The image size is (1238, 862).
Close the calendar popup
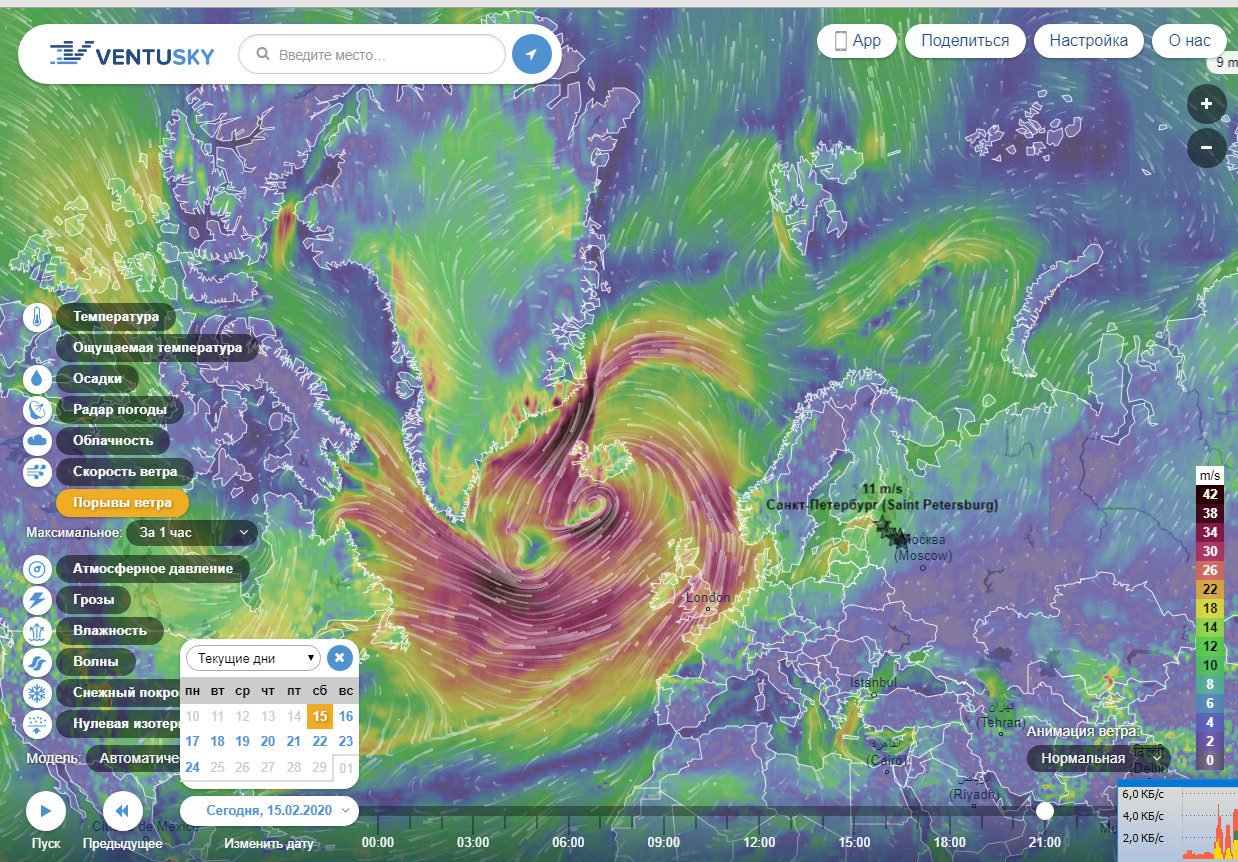pyautogui.click(x=339, y=657)
